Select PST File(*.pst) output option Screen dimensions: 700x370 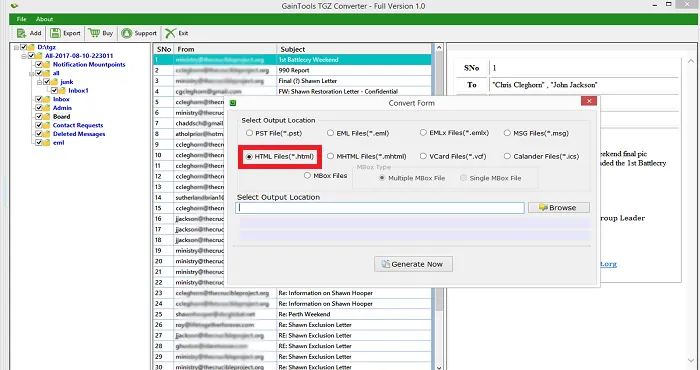[x=249, y=133]
